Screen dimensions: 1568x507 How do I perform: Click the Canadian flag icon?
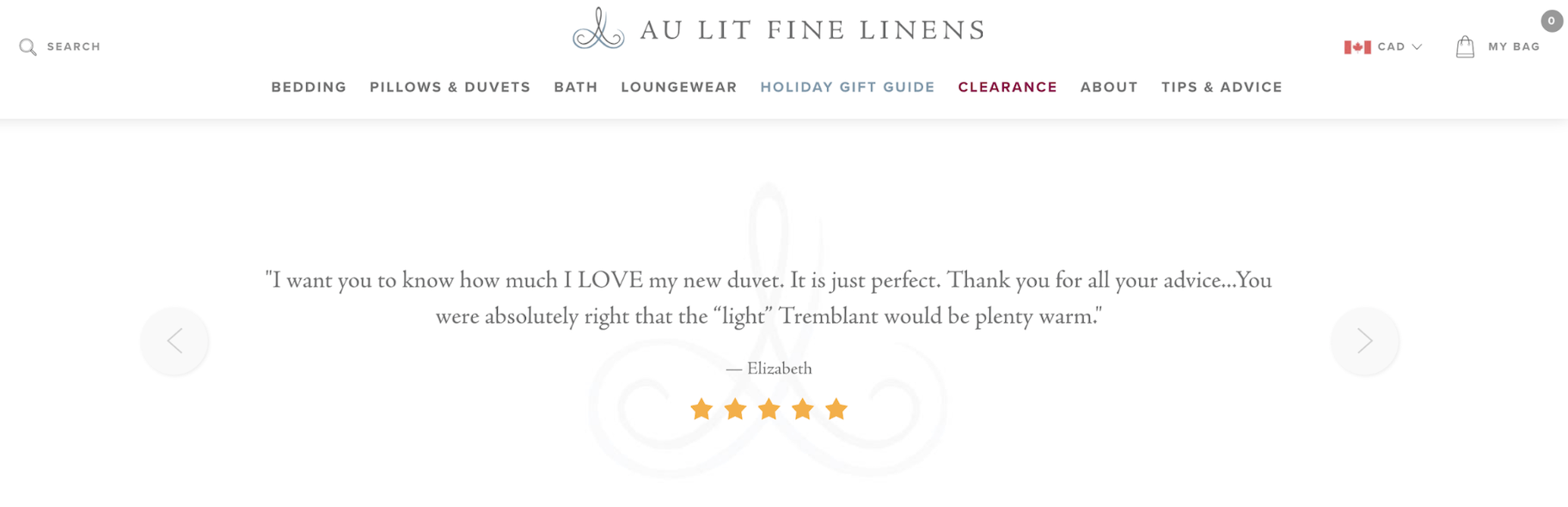pos(1357,47)
